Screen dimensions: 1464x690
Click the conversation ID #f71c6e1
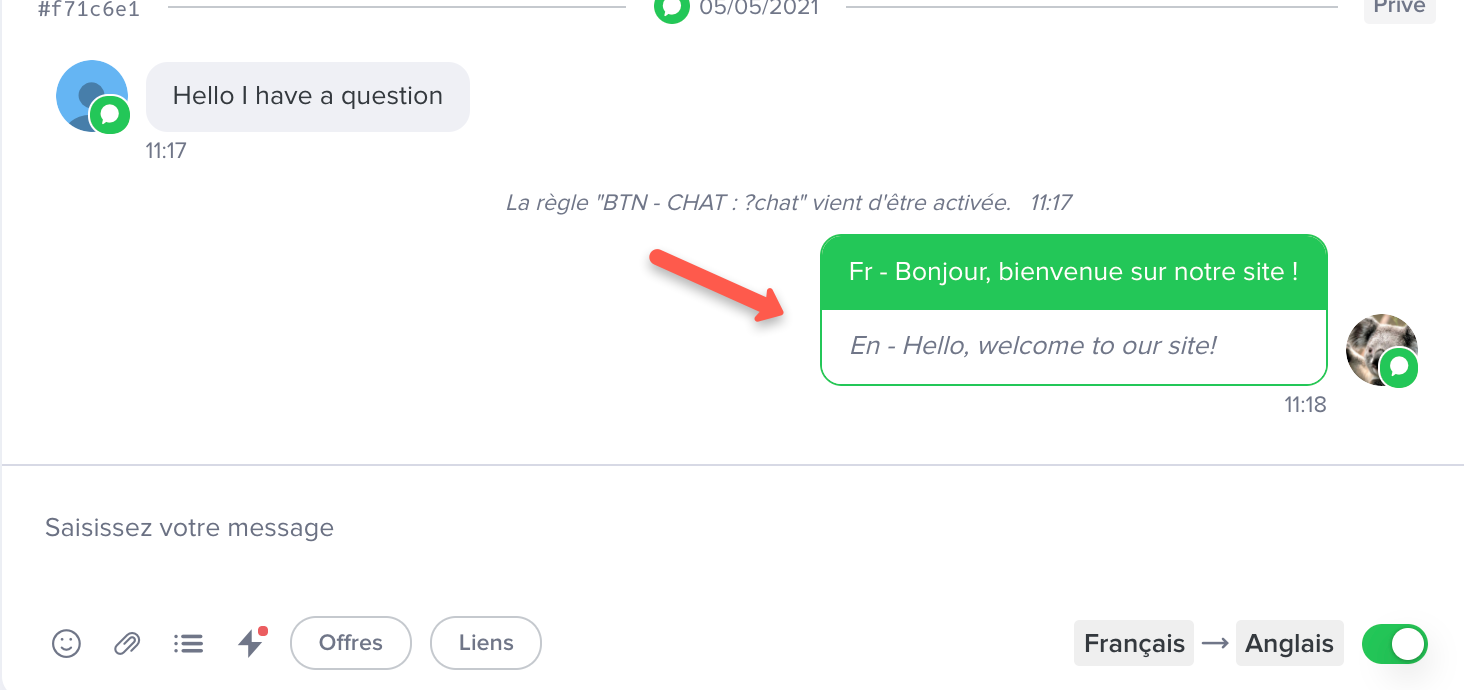click(x=89, y=10)
